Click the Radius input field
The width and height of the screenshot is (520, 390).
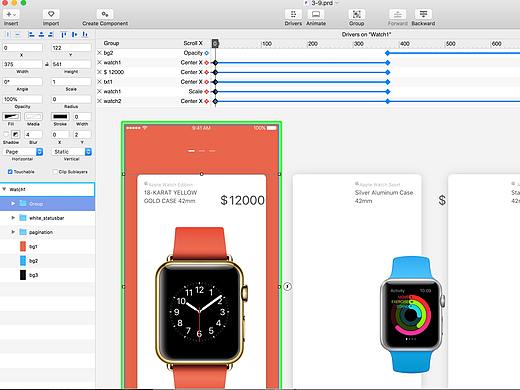coord(71,99)
